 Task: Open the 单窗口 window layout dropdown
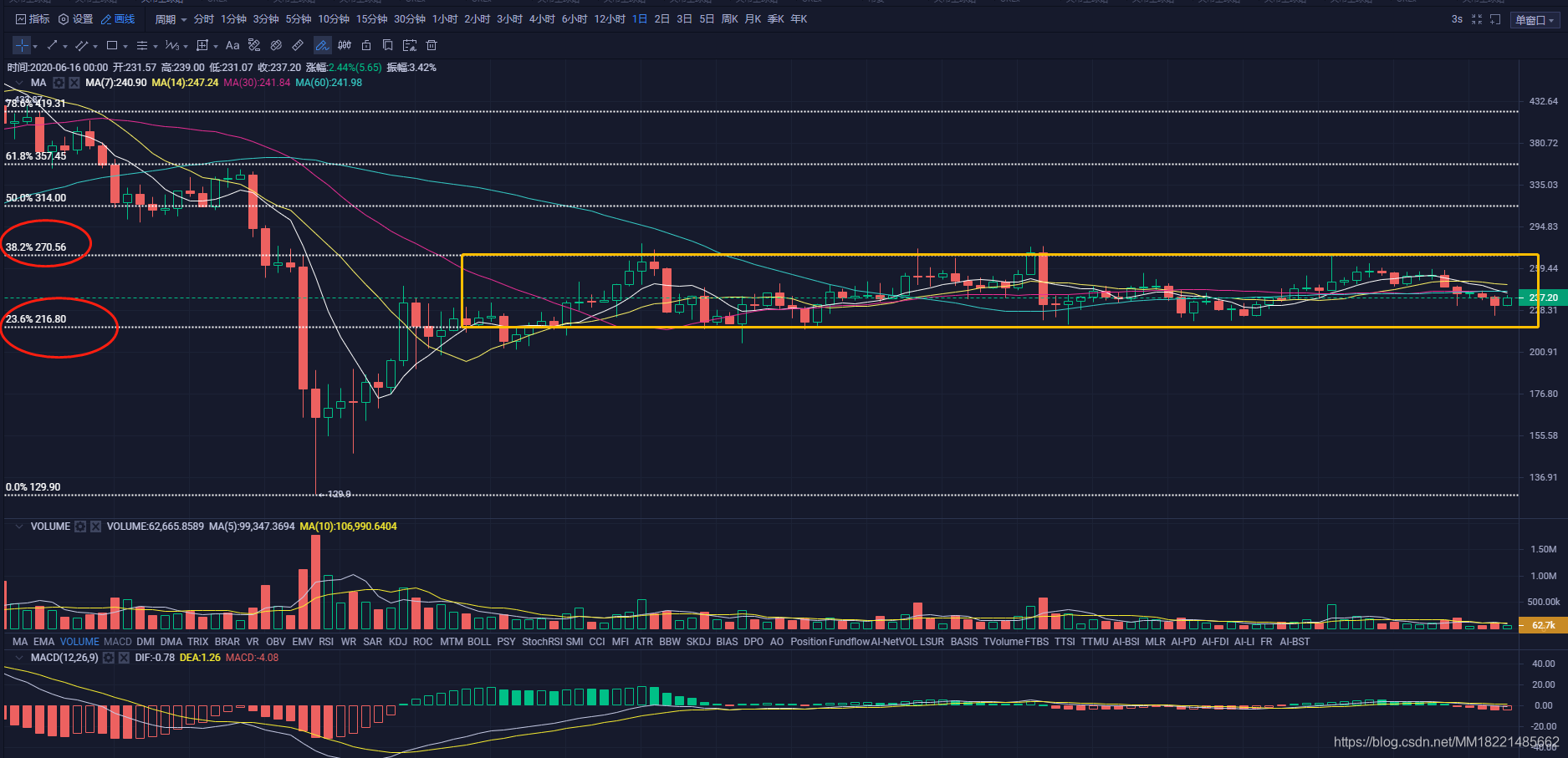pyautogui.click(x=1535, y=20)
